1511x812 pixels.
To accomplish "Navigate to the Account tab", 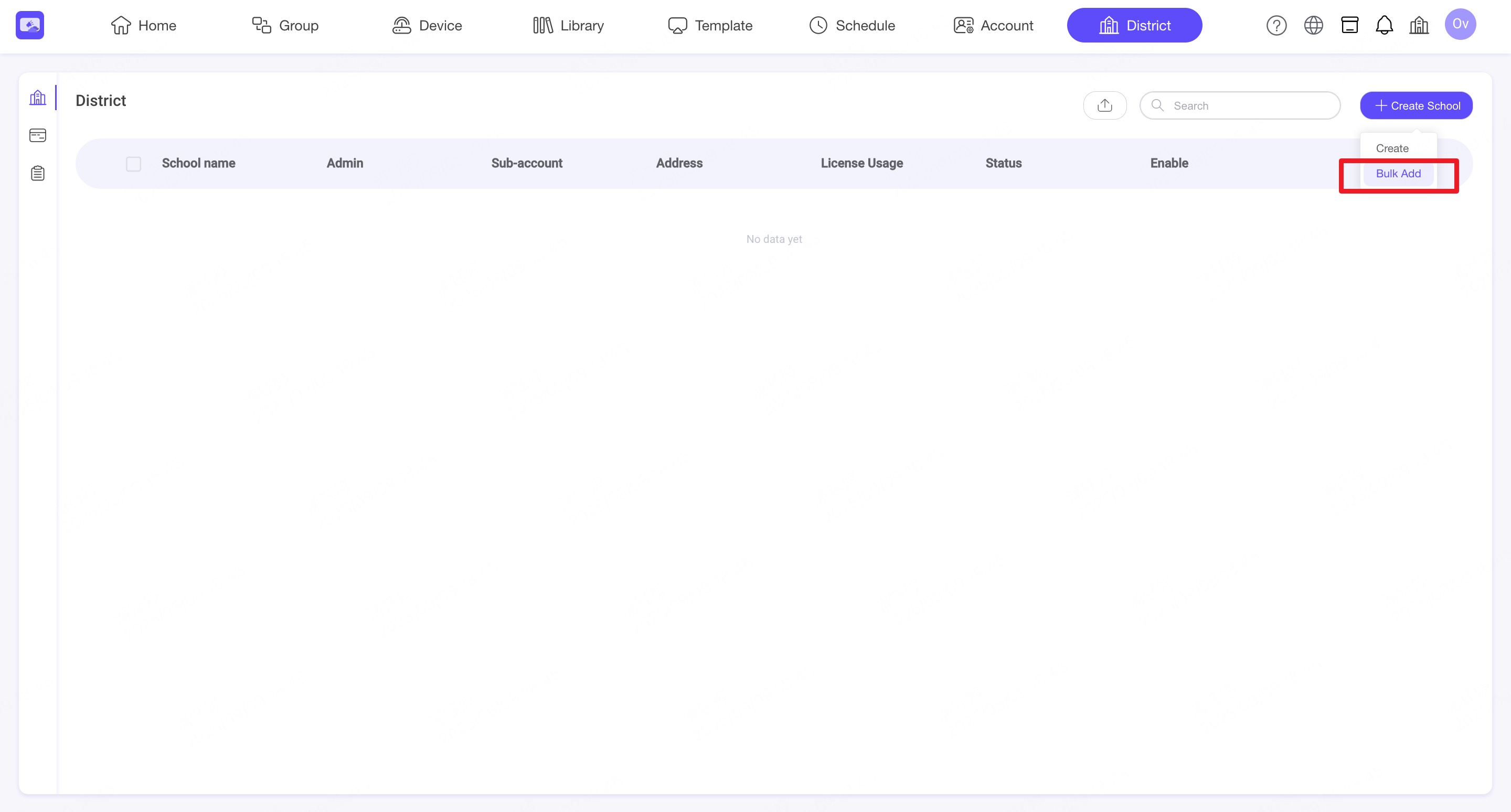I will pyautogui.click(x=993, y=25).
